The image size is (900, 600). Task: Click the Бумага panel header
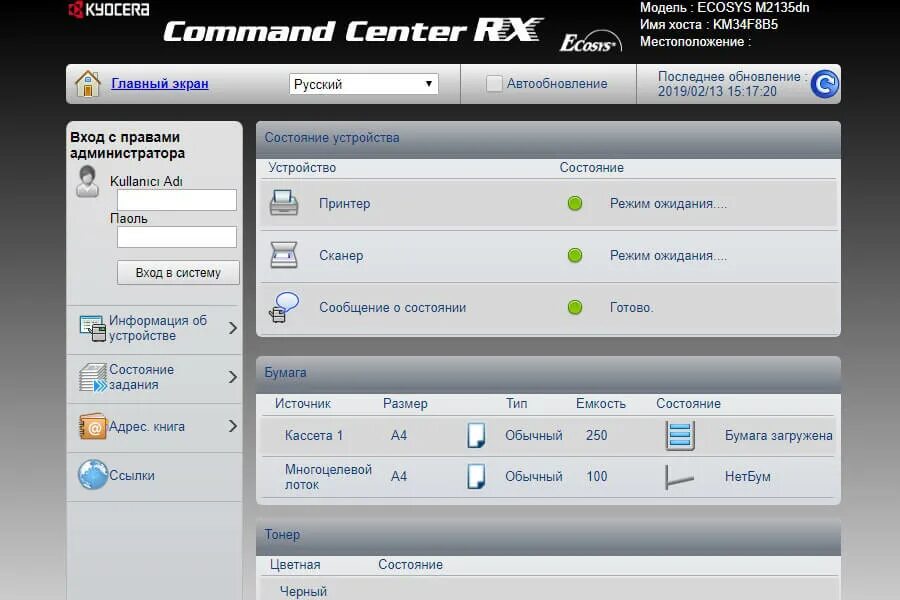548,373
